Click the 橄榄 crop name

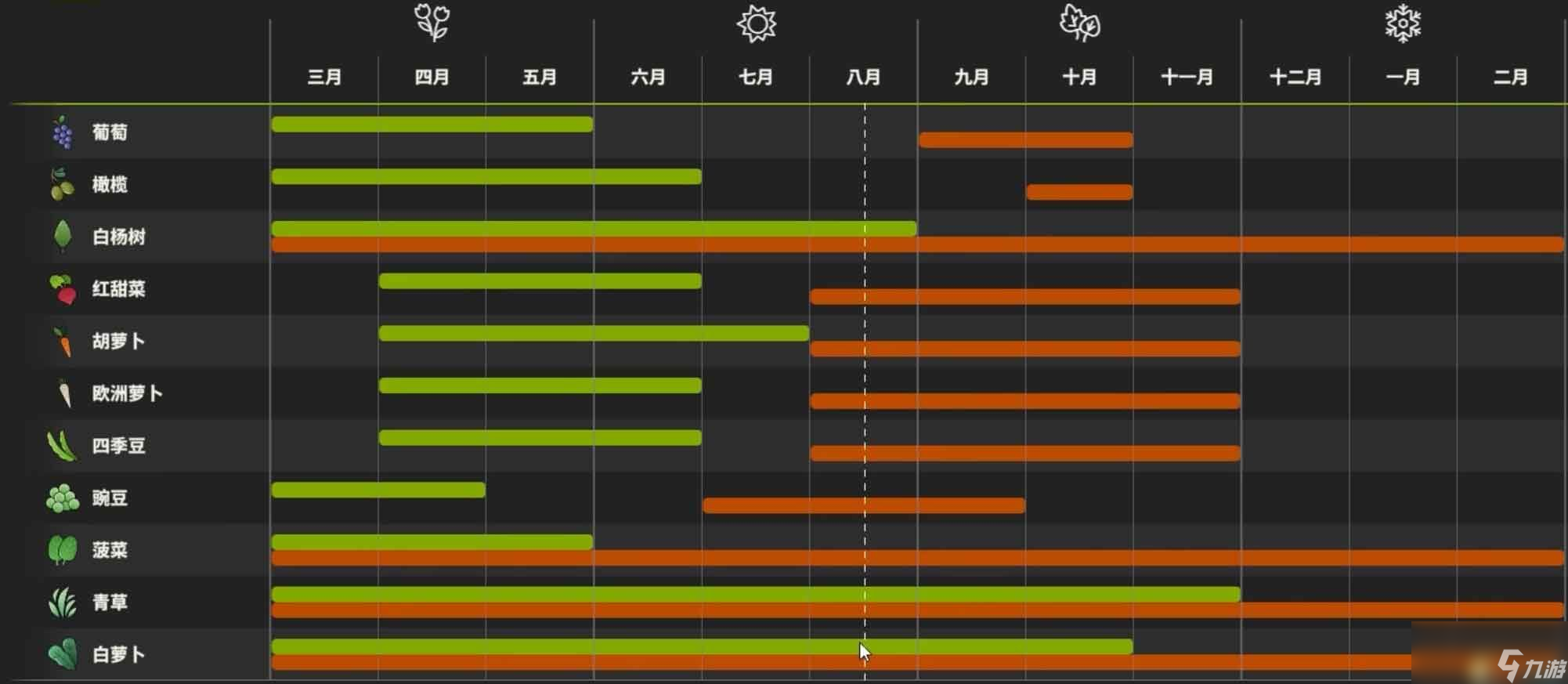(x=110, y=184)
